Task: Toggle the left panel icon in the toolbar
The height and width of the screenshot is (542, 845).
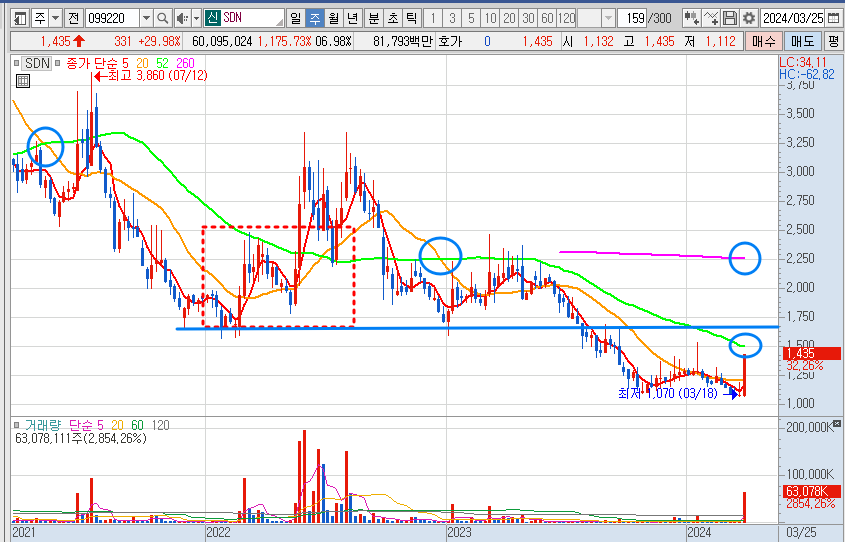Action: [20, 18]
